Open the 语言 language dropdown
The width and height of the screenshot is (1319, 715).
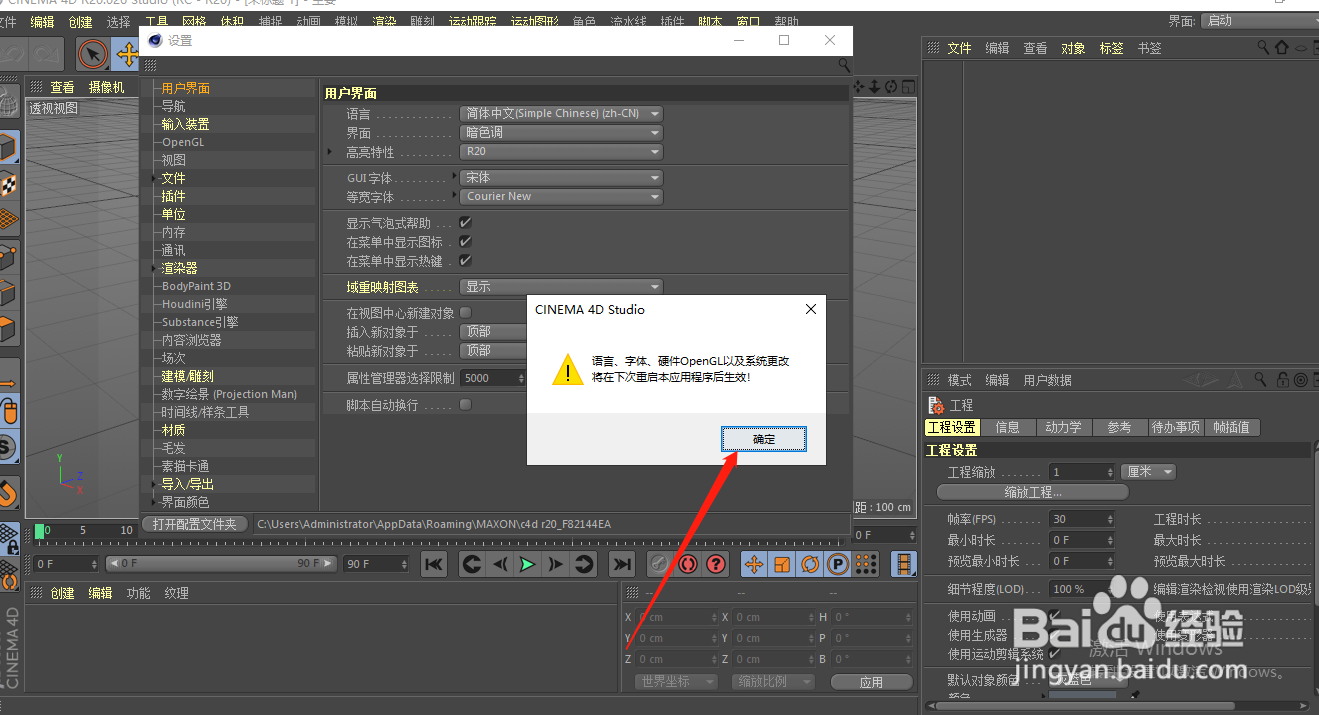pyautogui.click(x=561, y=114)
